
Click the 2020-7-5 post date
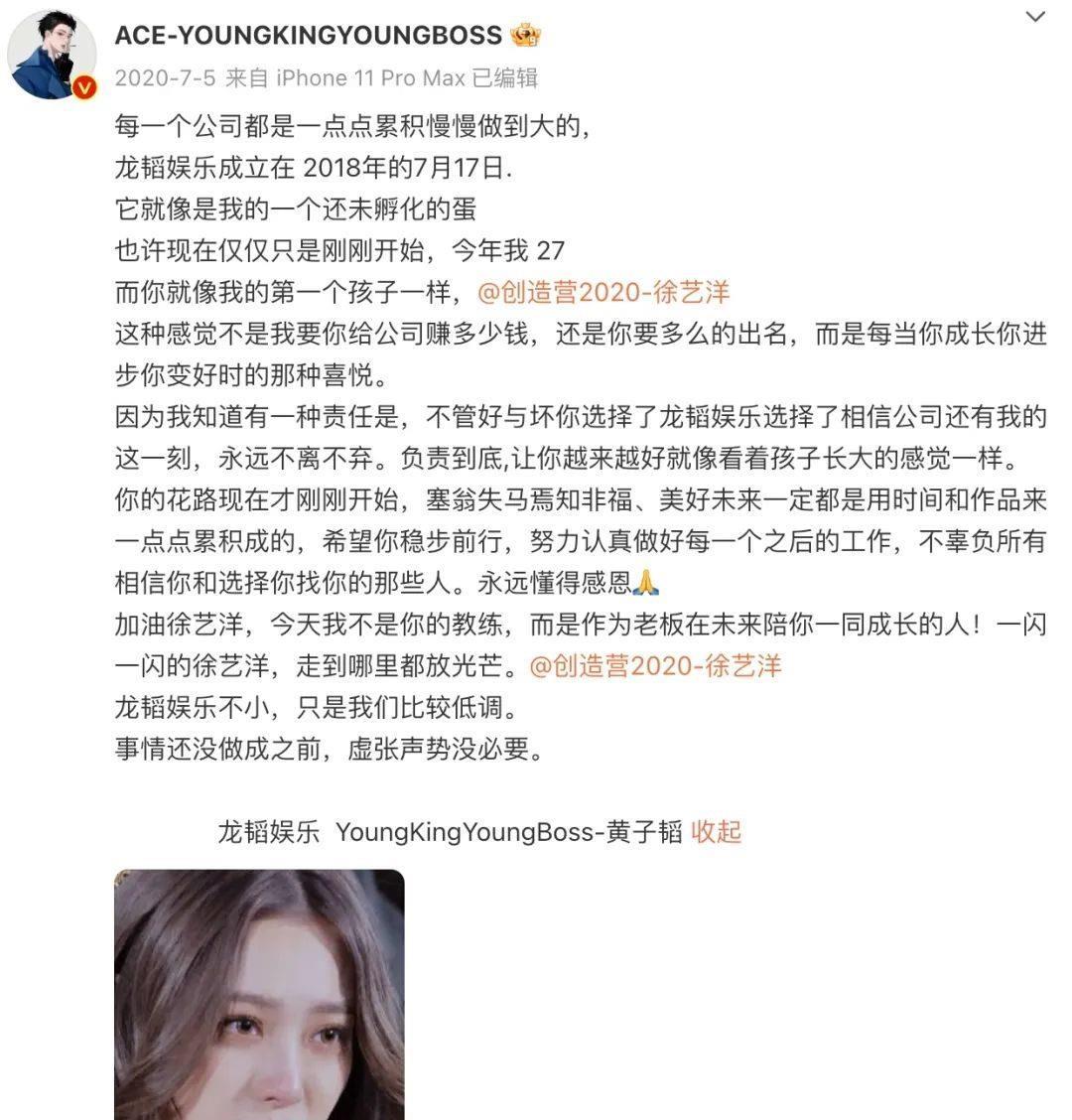click(x=165, y=77)
